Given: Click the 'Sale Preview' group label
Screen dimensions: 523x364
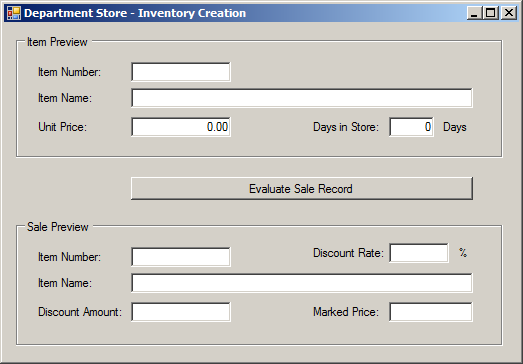Looking at the screenshot, I should (x=58, y=227).
